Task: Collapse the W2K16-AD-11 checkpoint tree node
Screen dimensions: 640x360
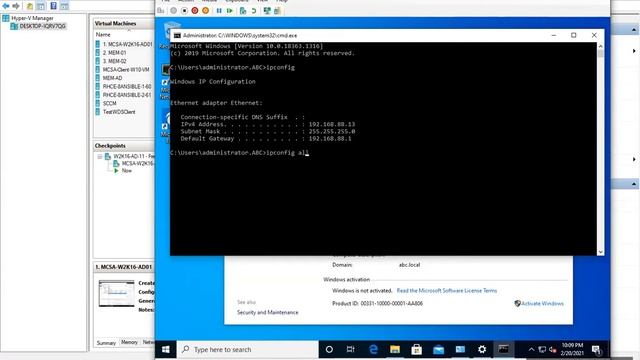Action: (100, 156)
